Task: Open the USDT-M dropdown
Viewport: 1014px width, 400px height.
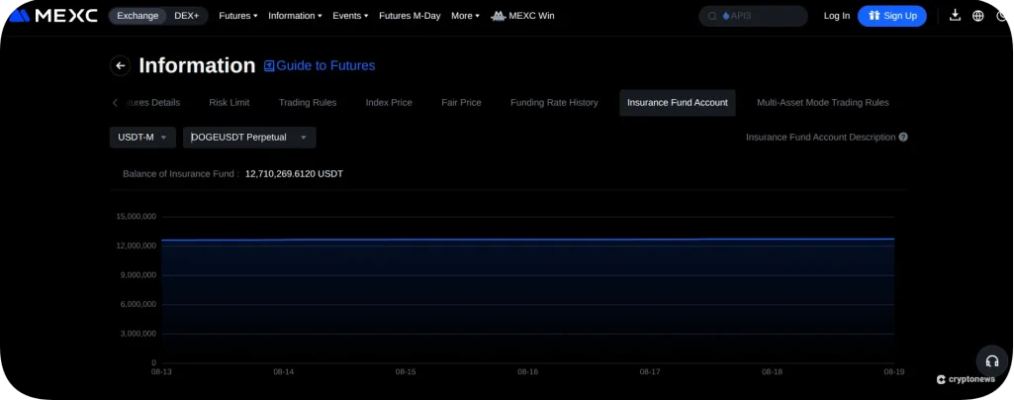Action: pos(142,137)
